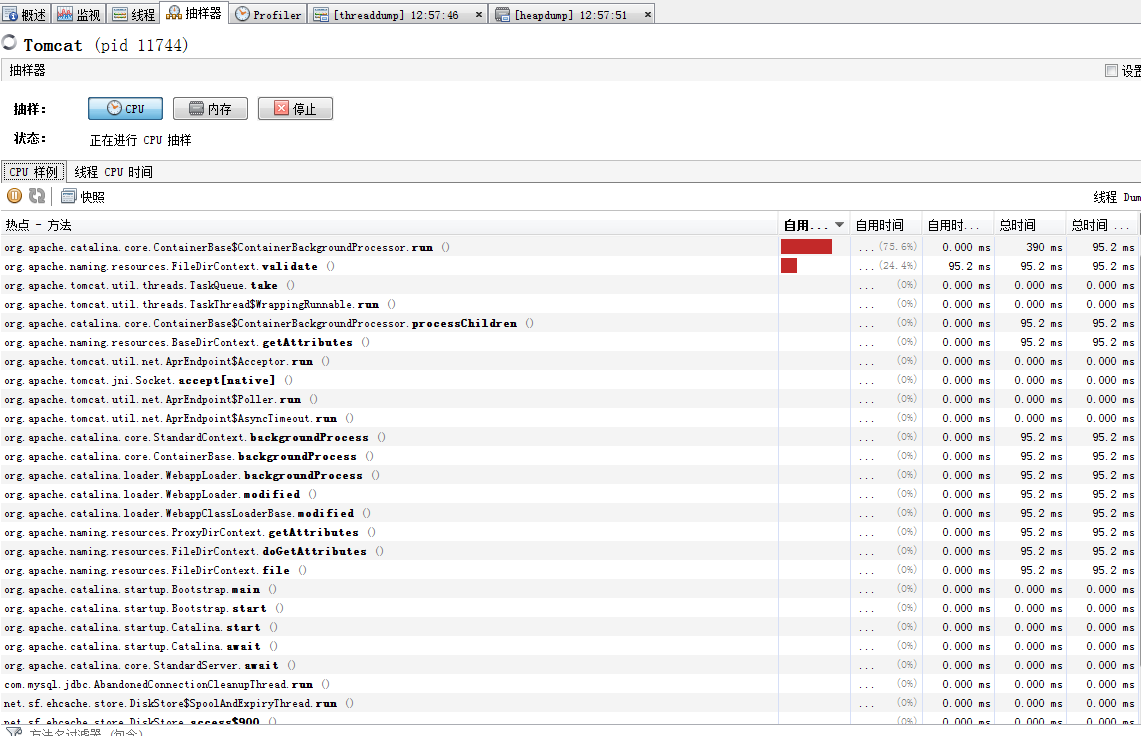Click the 24.4% self time bar
The height and width of the screenshot is (736, 1141).
(789, 266)
